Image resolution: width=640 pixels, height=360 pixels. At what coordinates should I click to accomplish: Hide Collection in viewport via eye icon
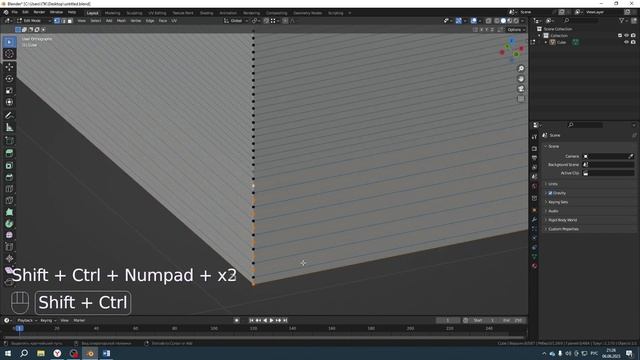(627, 36)
